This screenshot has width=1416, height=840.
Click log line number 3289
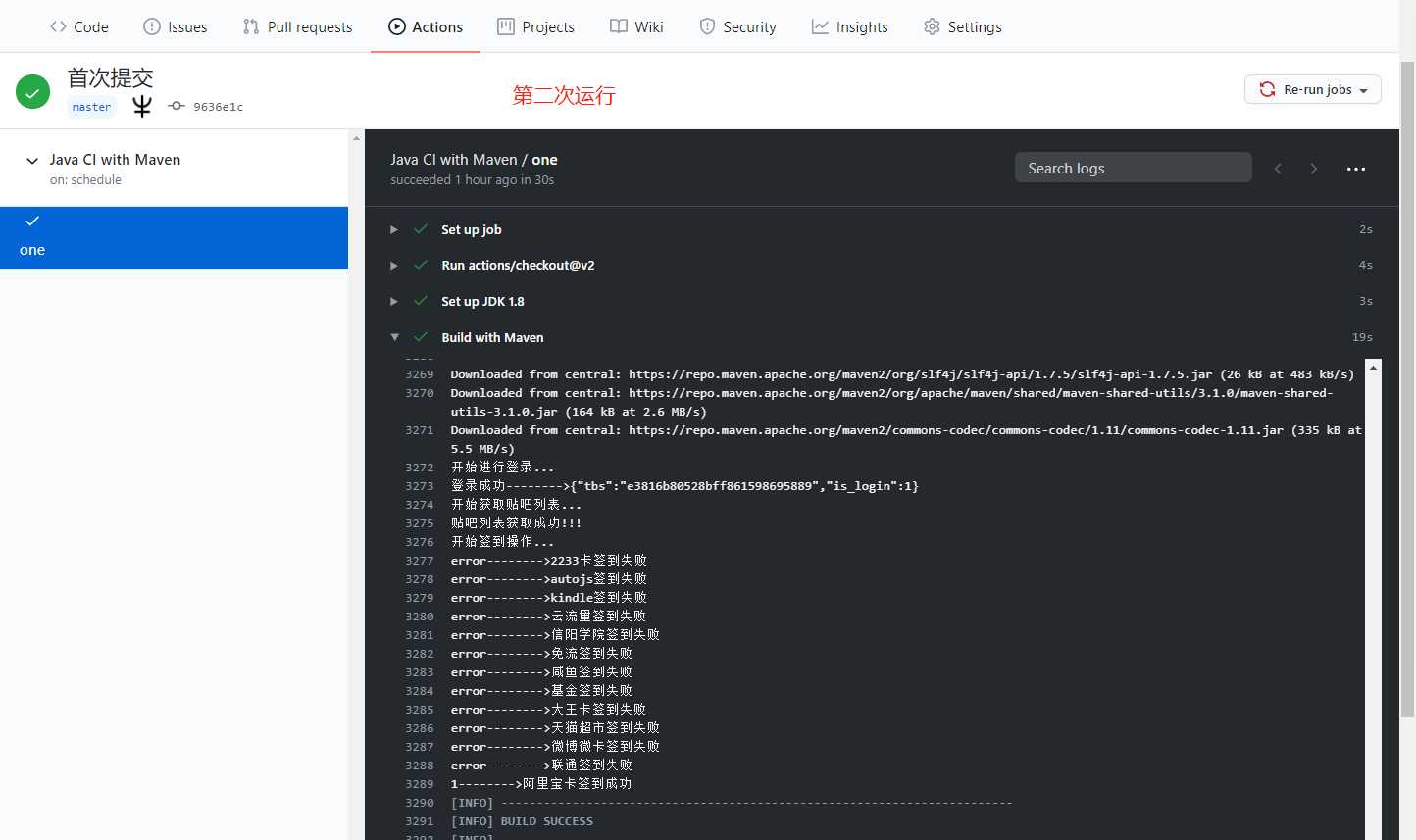coord(419,784)
